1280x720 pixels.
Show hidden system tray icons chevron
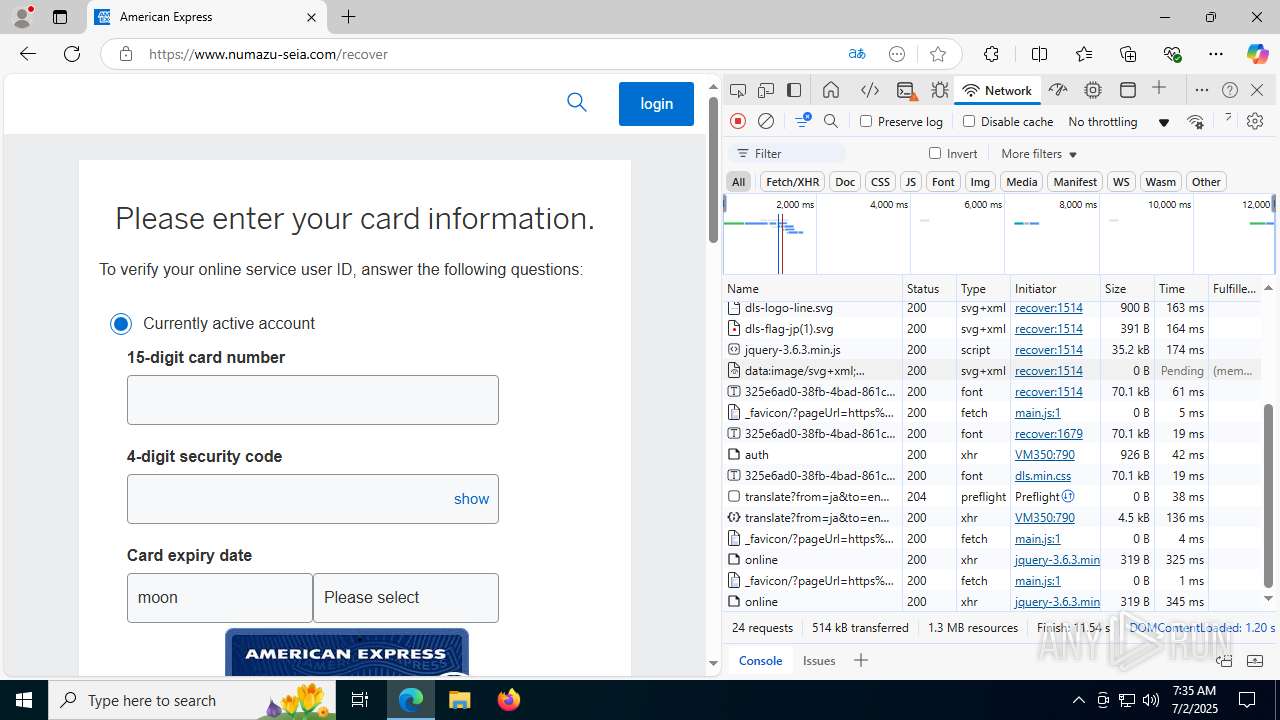pos(1078,700)
